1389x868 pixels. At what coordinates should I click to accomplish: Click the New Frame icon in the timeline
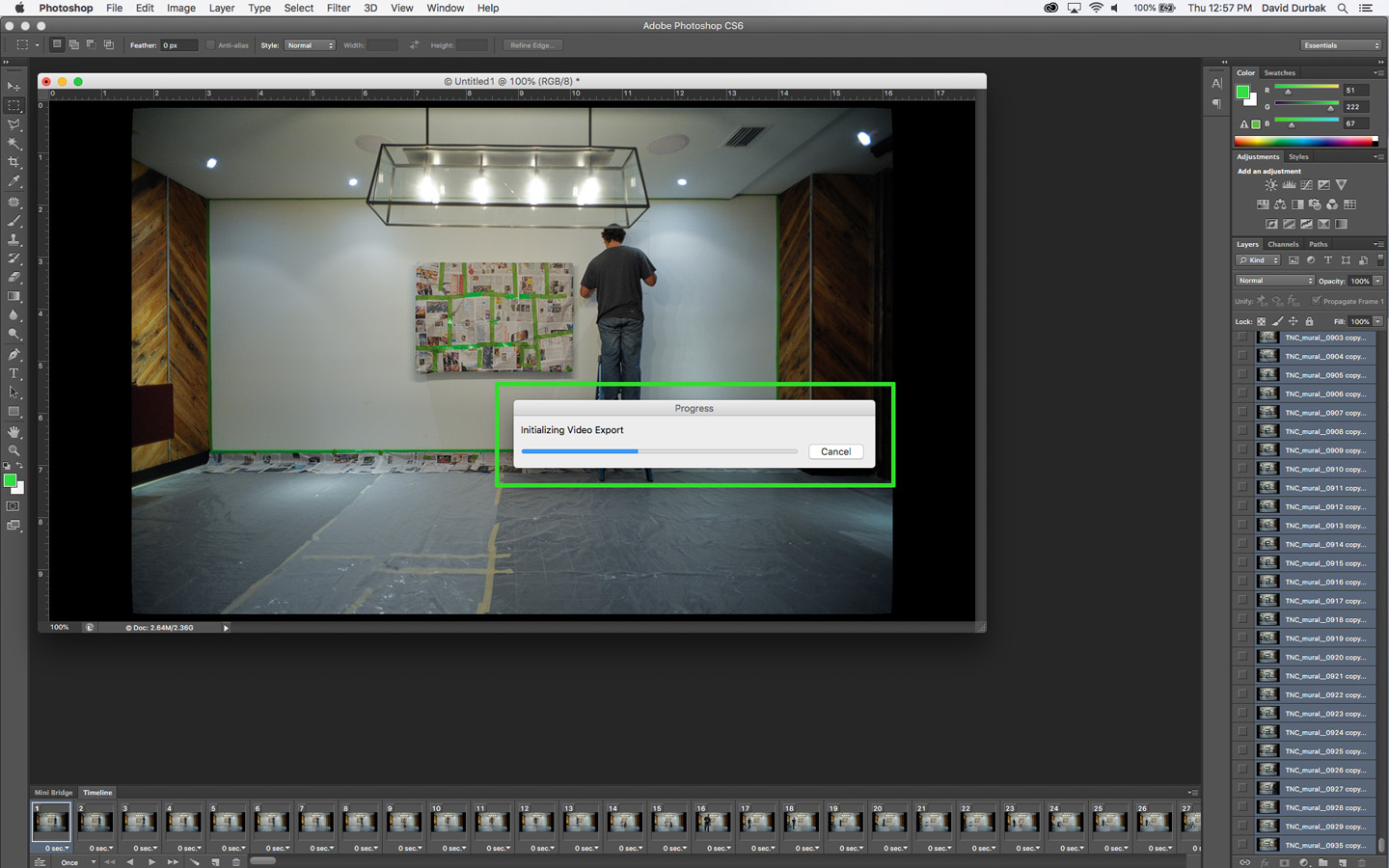[214, 861]
